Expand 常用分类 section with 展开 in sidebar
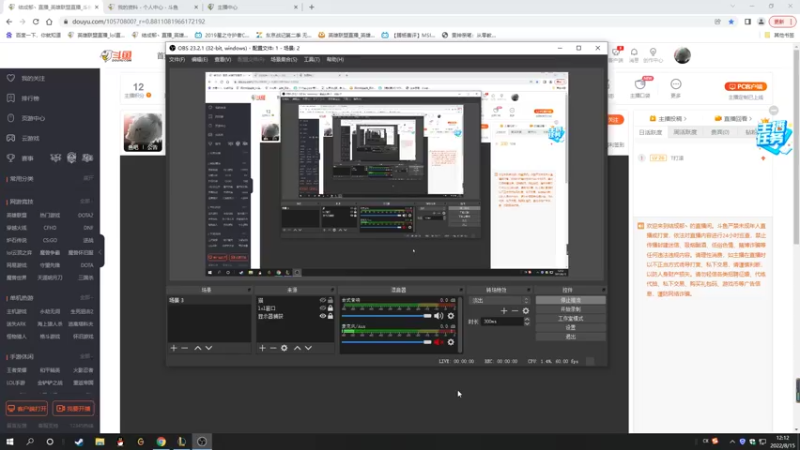800x450 pixels. pos(88,179)
